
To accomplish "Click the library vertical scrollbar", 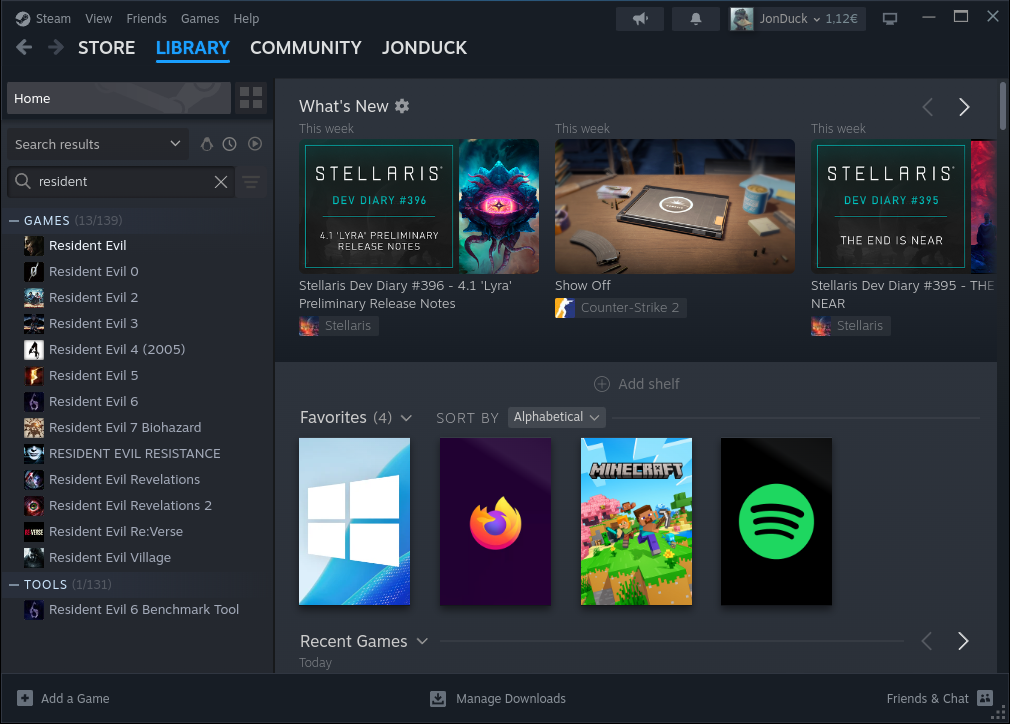I will [x=1003, y=106].
